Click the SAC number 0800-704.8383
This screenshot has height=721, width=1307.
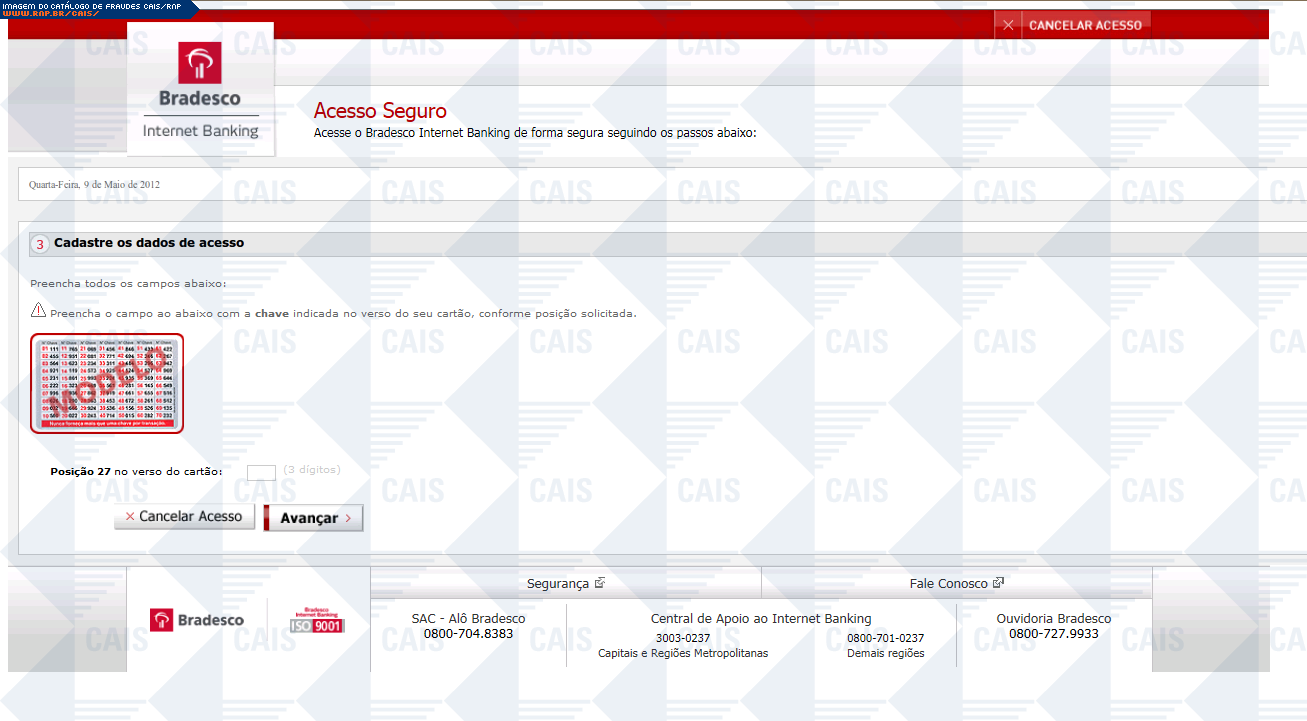pos(468,634)
